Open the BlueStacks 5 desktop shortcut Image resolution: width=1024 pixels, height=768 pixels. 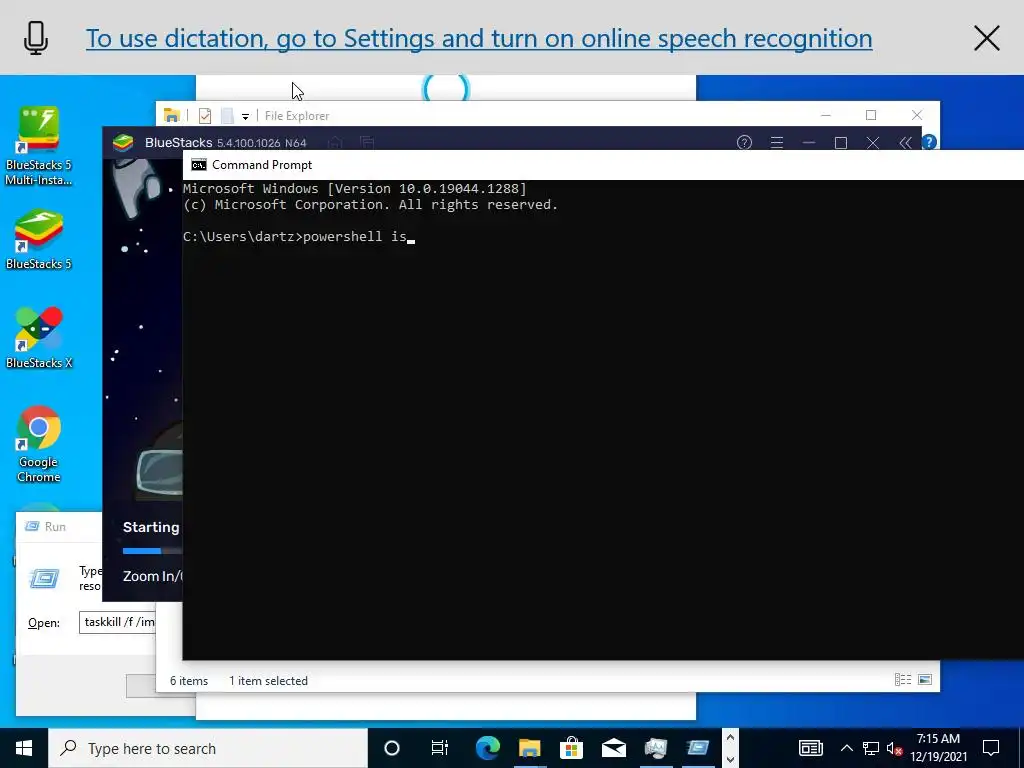39,239
